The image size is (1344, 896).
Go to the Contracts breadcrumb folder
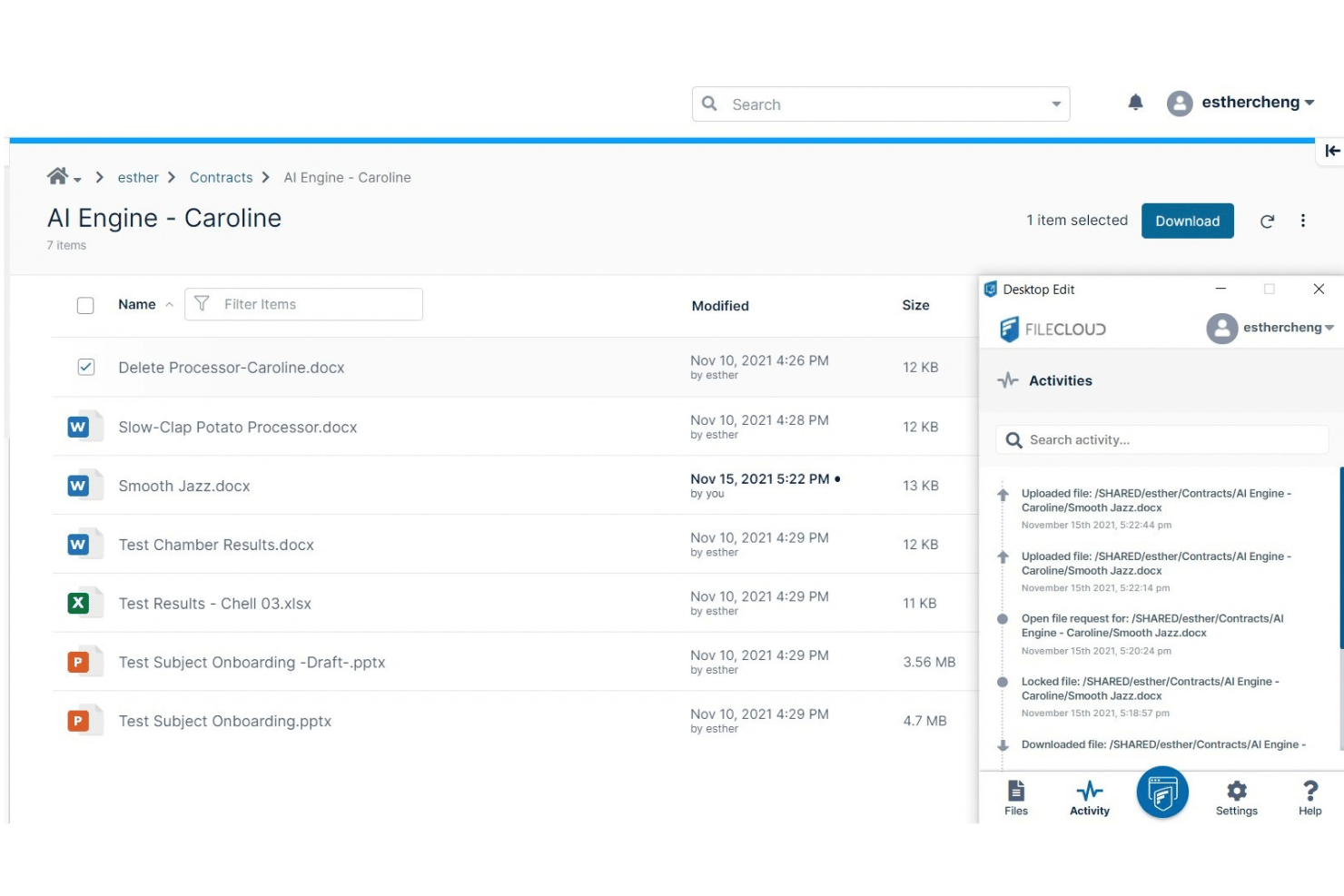click(221, 177)
